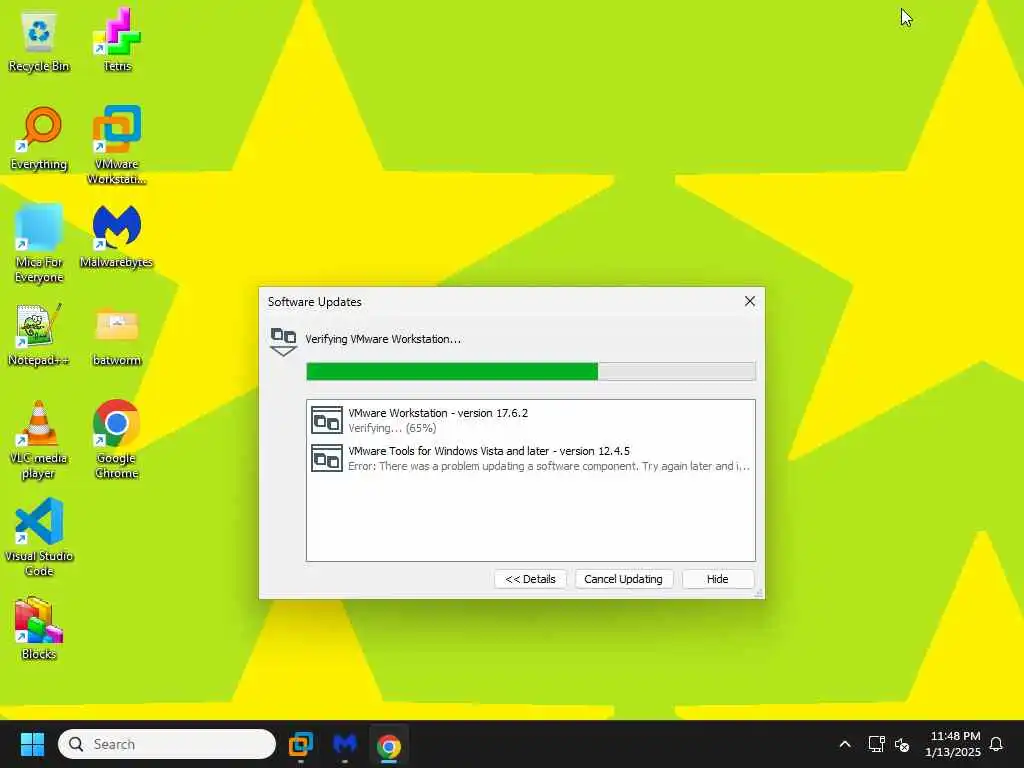1024x768 pixels.
Task: Click the 'Verifying... (65%)' status line
Action: [x=392, y=428]
